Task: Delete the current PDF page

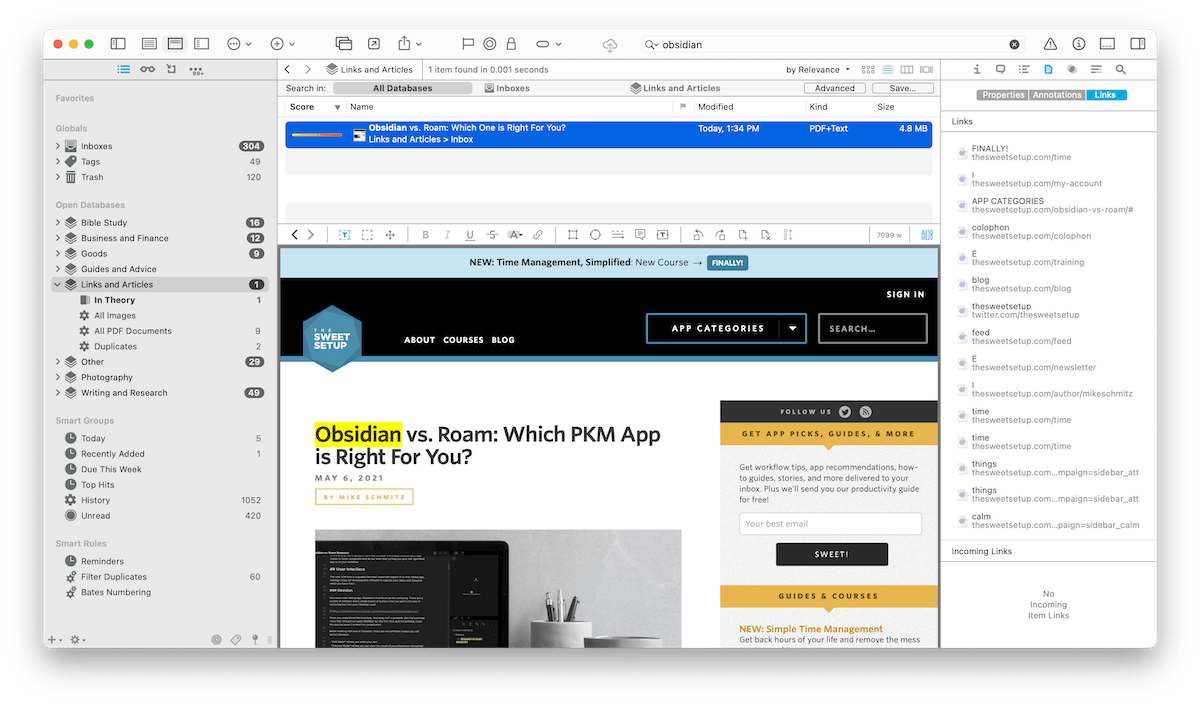Action: click(765, 235)
